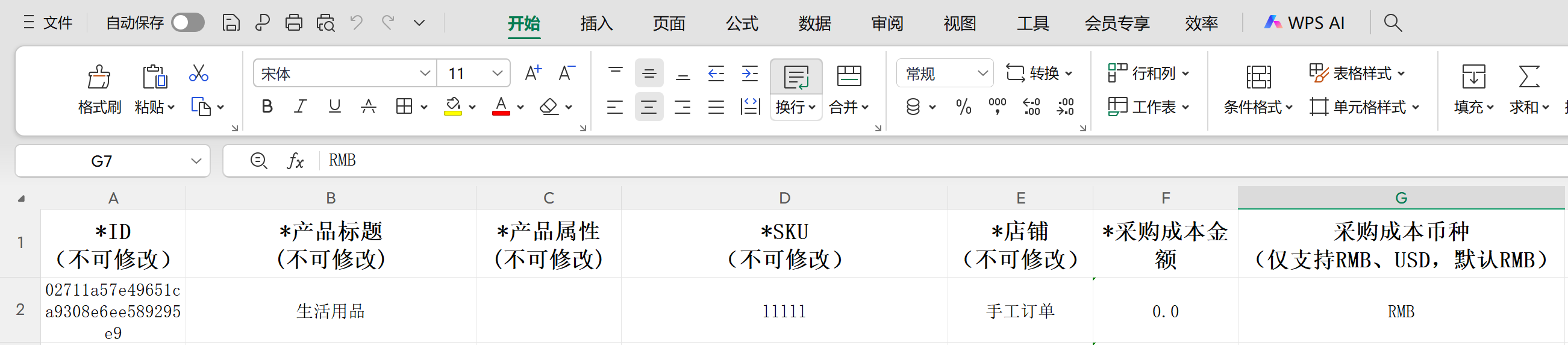Align text to top
This screenshot has width=1568, height=345.
click(x=616, y=73)
